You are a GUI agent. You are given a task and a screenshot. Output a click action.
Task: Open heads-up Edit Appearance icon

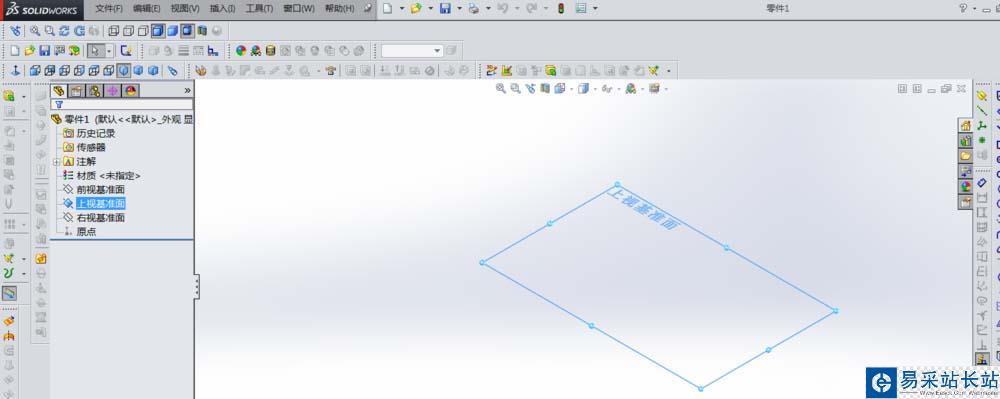[x=631, y=89]
